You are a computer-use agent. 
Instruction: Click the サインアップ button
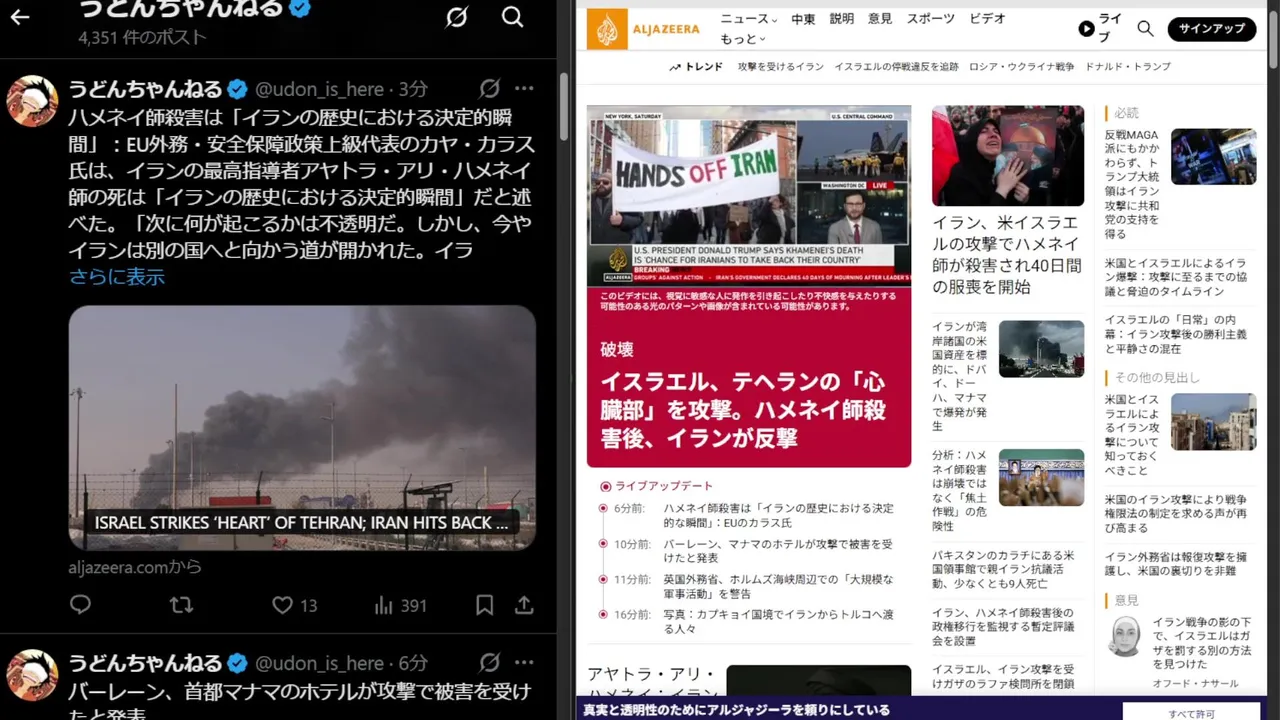pyautogui.click(x=1212, y=29)
